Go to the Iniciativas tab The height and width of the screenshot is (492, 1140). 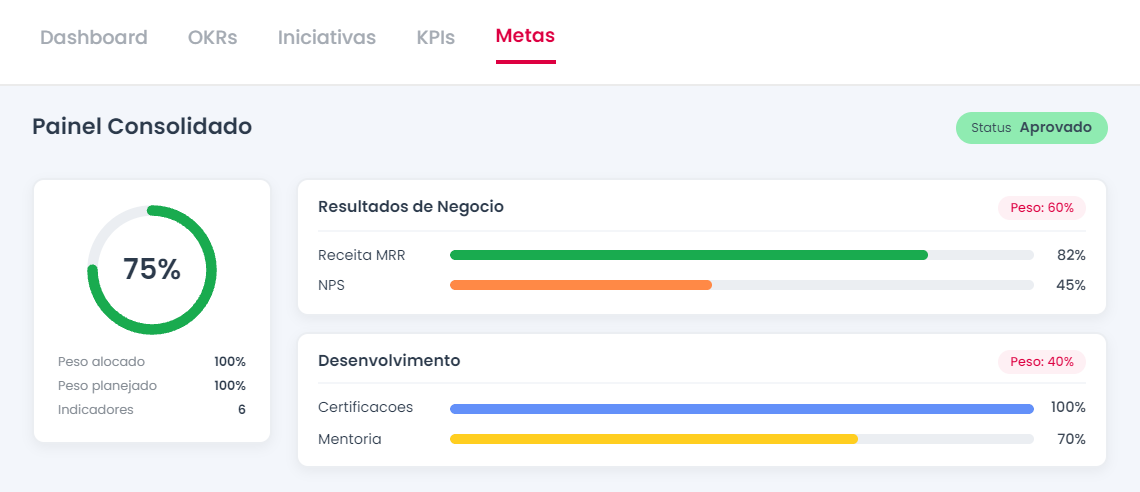coord(326,37)
